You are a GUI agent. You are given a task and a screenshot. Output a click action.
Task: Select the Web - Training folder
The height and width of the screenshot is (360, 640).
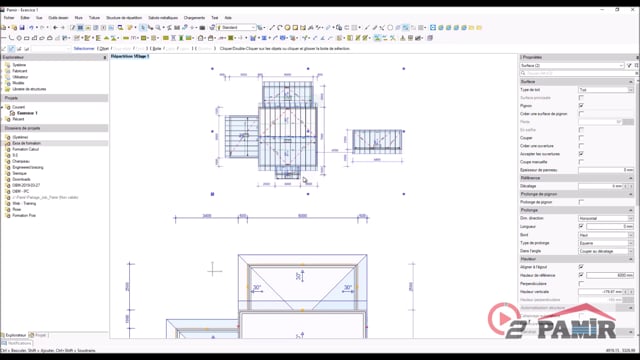24,203
